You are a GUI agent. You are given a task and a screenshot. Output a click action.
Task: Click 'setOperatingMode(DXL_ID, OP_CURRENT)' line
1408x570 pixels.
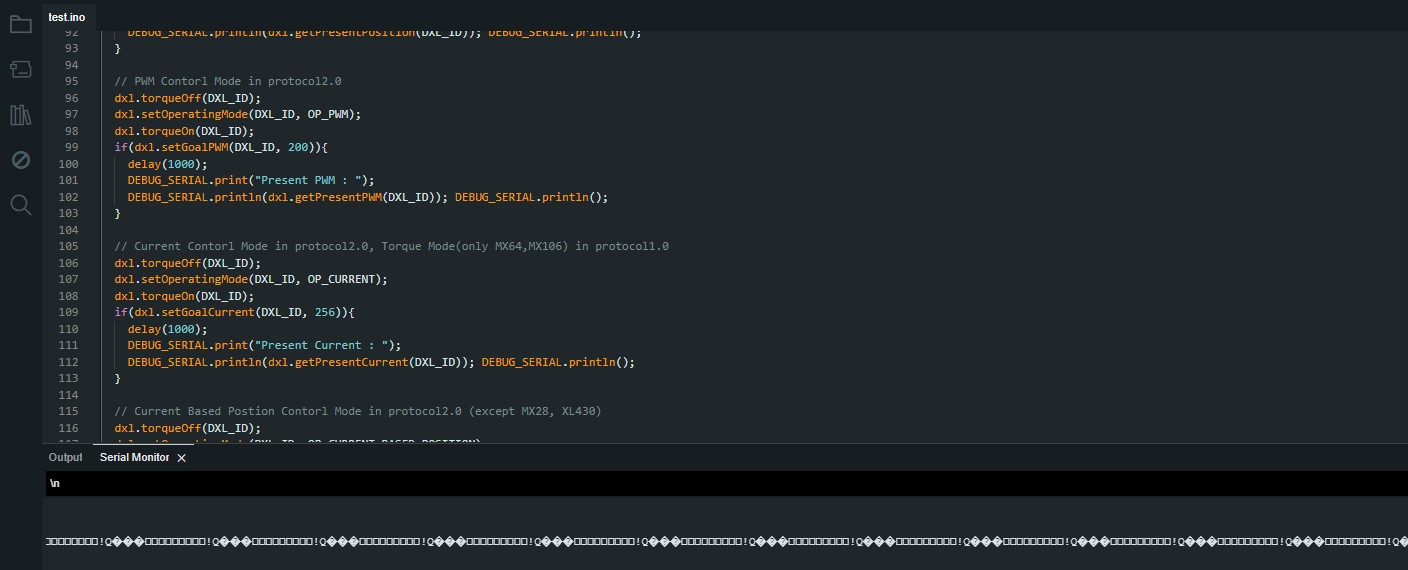tap(251, 279)
